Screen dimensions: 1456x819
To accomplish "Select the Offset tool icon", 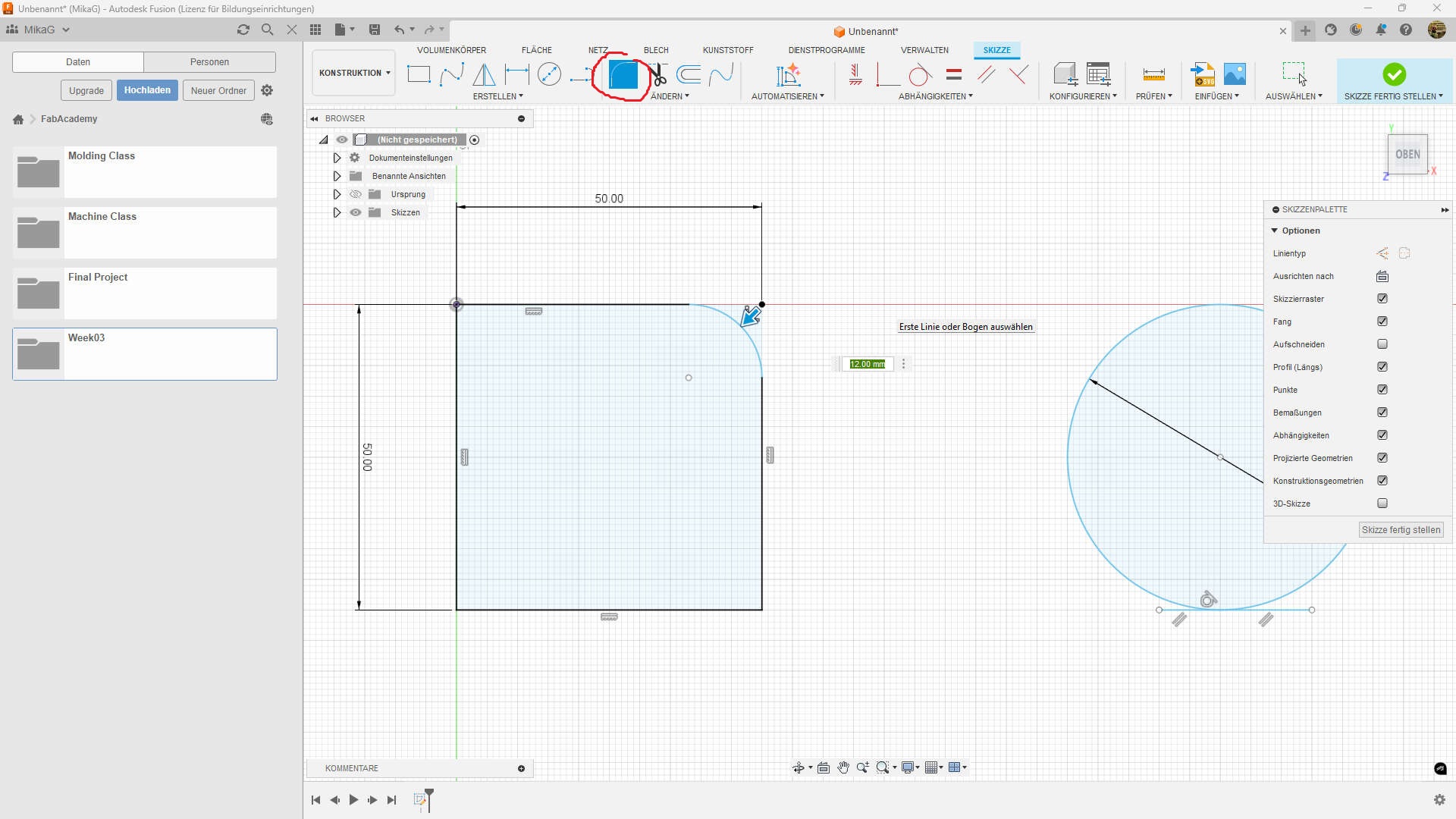I will coord(689,74).
